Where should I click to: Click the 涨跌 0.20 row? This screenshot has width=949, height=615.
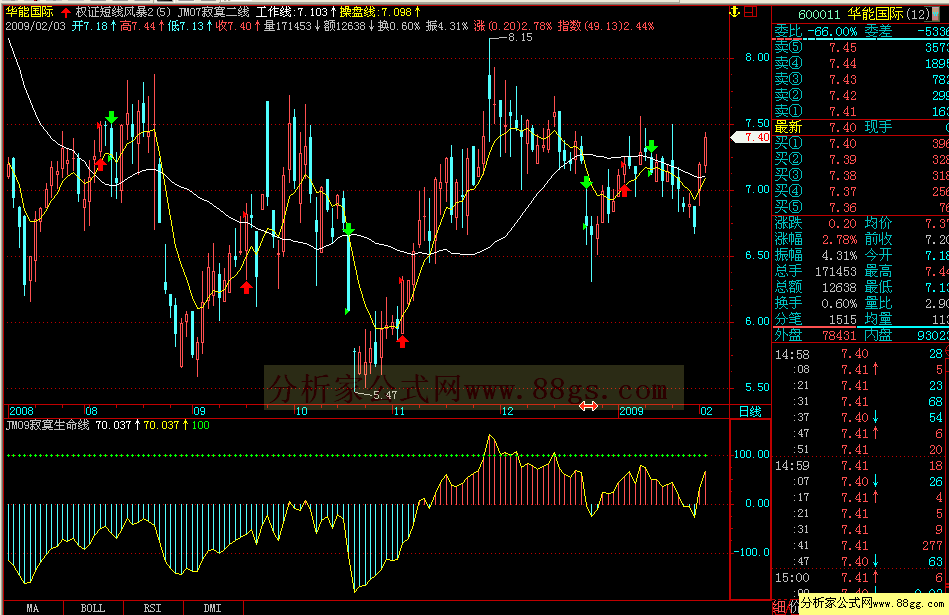click(816, 223)
